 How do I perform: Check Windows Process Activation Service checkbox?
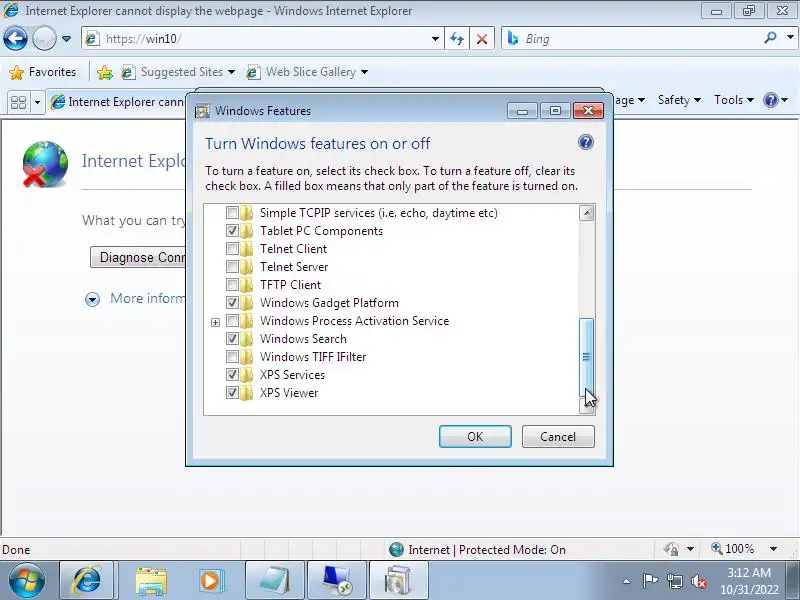tap(232, 320)
